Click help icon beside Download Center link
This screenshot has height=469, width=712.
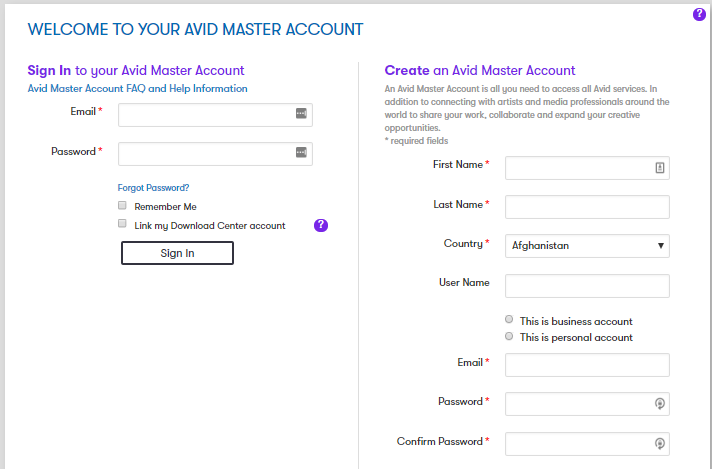click(321, 225)
